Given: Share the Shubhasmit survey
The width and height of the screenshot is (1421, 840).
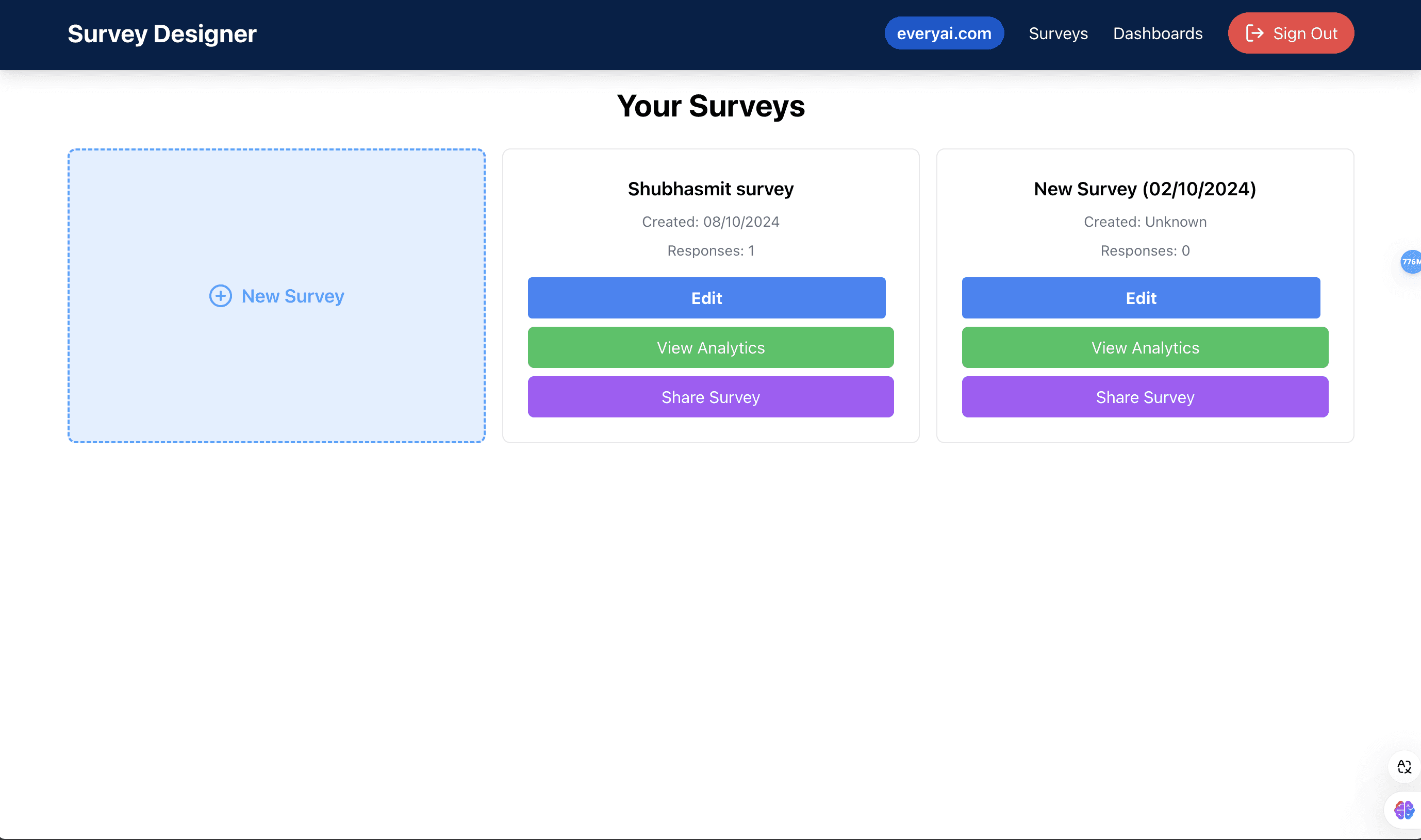Looking at the screenshot, I should tap(710, 397).
